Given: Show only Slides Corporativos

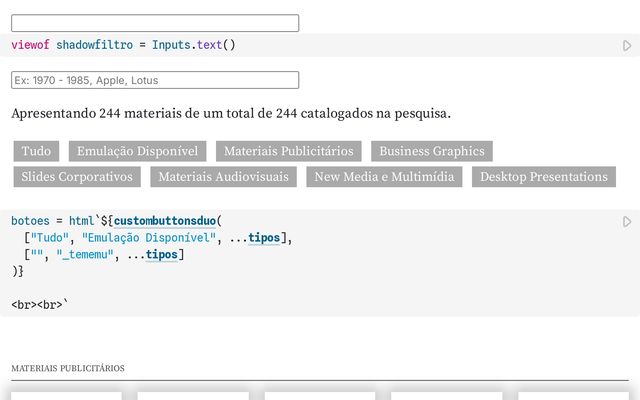Looking at the screenshot, I should [x=77, y=177].
